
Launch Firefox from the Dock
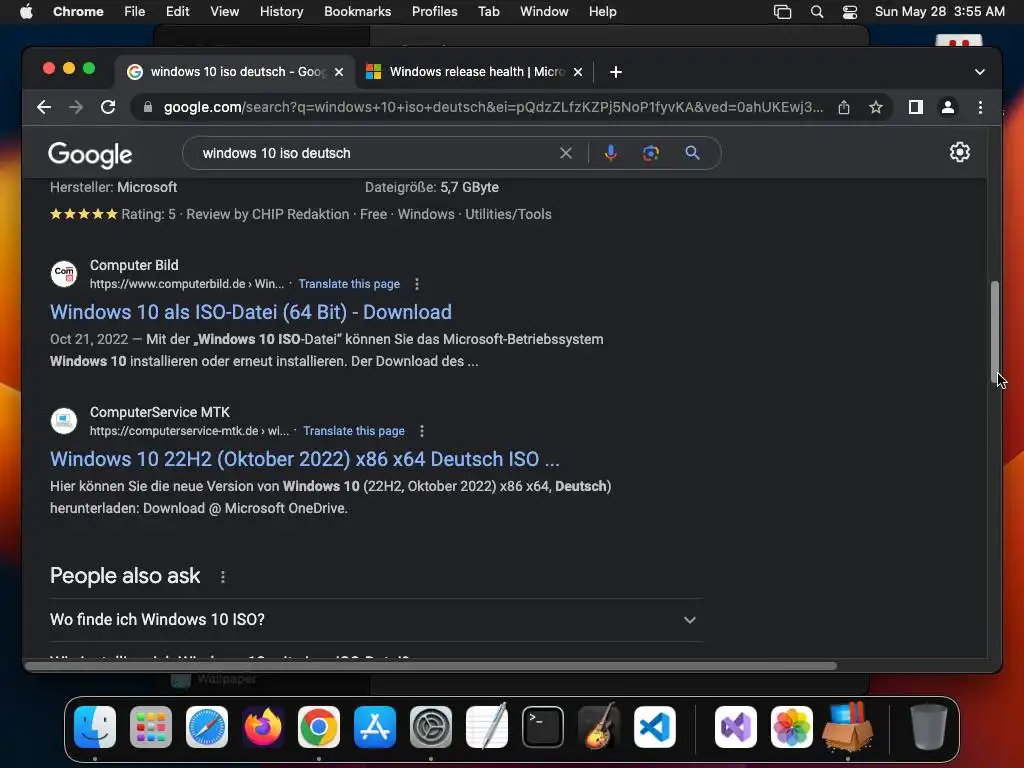point(263,727)
